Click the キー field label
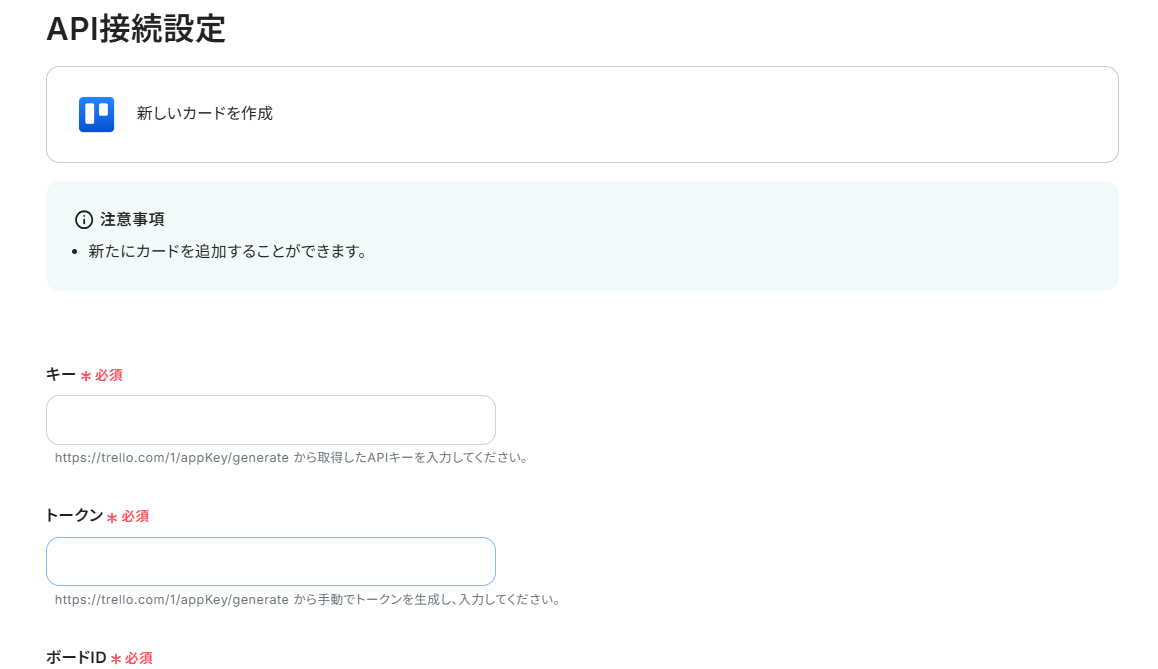 [x=61, y=374]
